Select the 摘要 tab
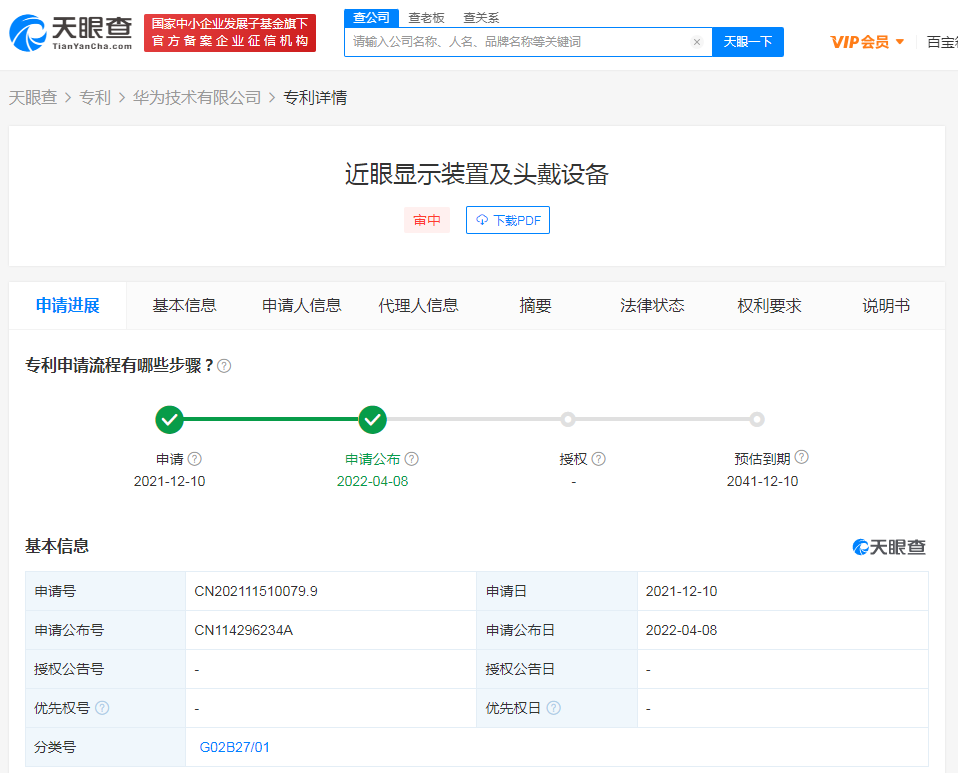This screenshot has height=773, width=958. pos(535,306)
